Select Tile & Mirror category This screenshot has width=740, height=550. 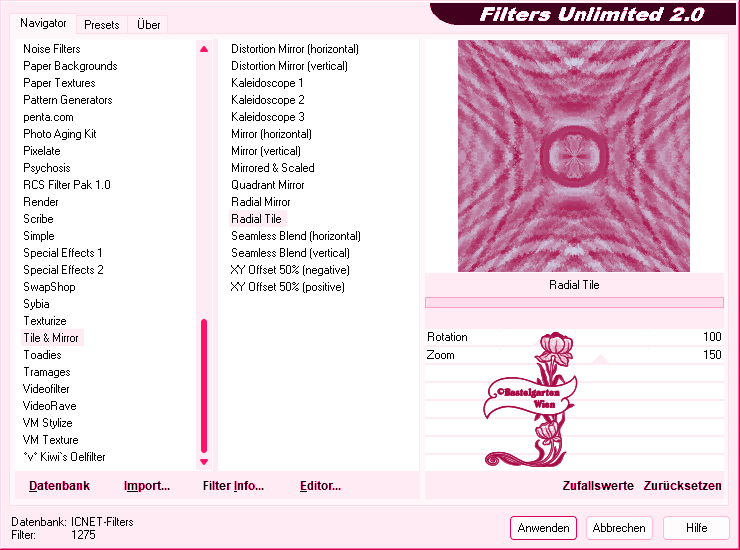pyautogui.click(x=51, y=338)
